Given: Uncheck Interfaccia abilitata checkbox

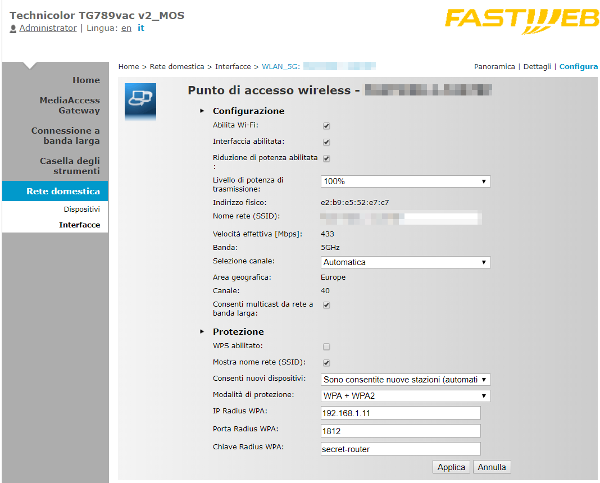Looking at the screenshot, I should tap(326, 142).
